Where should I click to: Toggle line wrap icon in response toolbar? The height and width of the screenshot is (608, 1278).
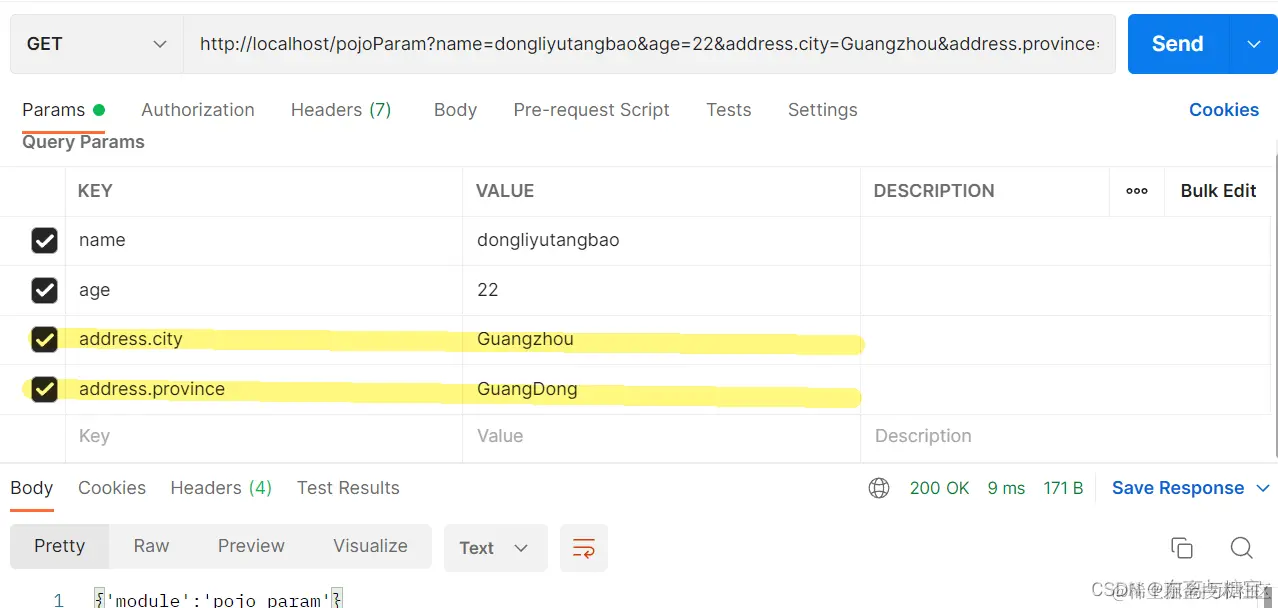tap(584, 548)
